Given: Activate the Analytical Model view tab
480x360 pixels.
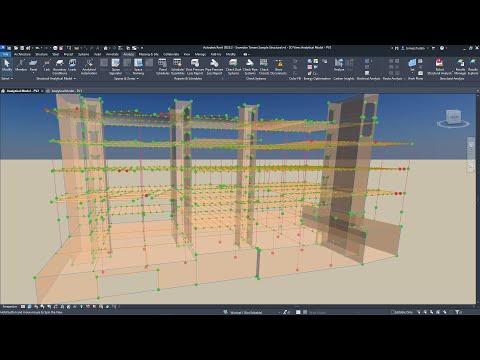Looking at the screenshot, I should [x=22, y=91].
